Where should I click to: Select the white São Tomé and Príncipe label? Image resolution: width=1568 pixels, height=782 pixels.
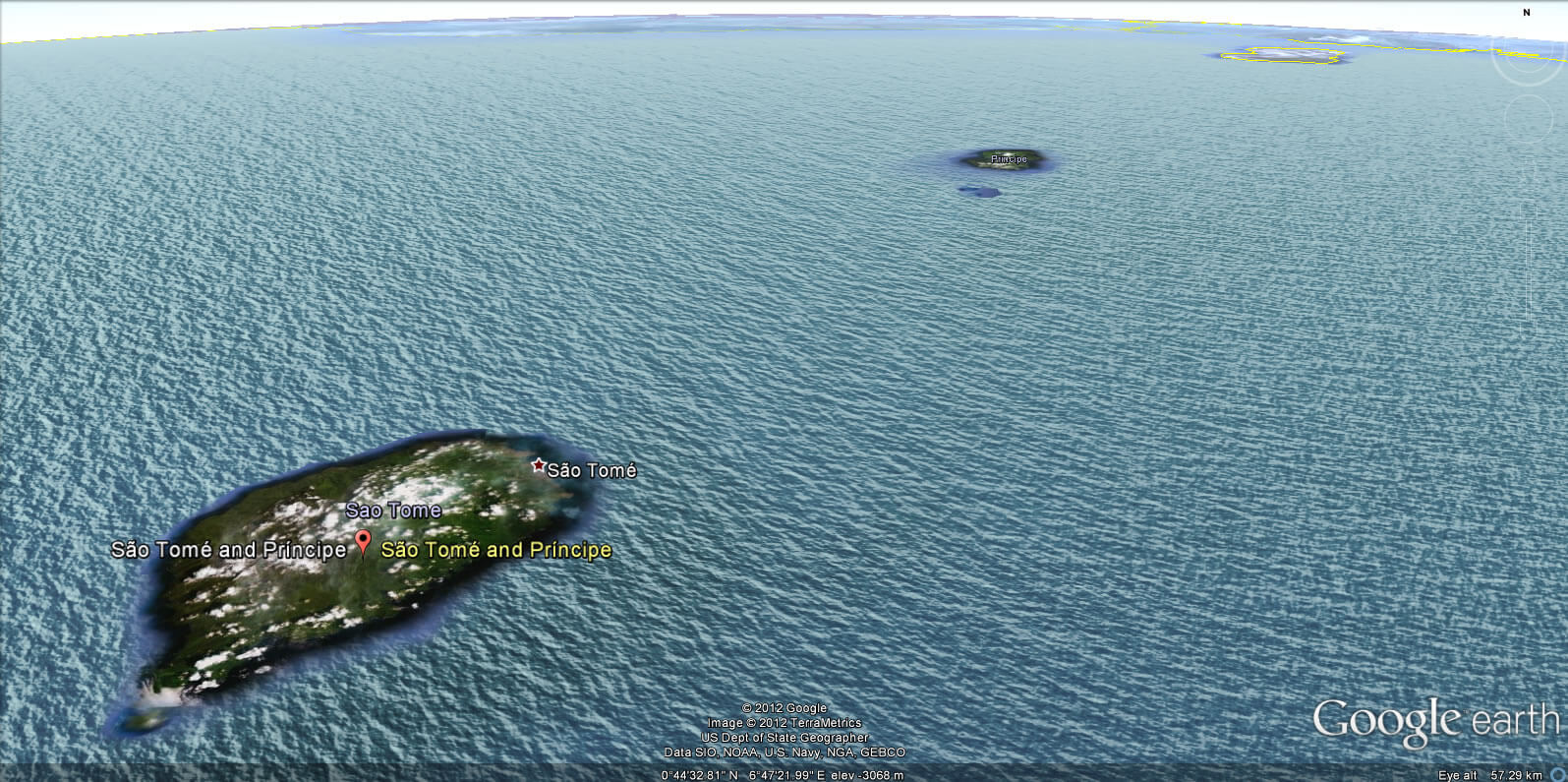coord(228,550)
